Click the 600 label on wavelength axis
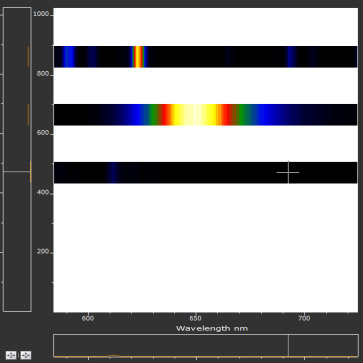The image size is (363, 363). click(x=88, y=318)
